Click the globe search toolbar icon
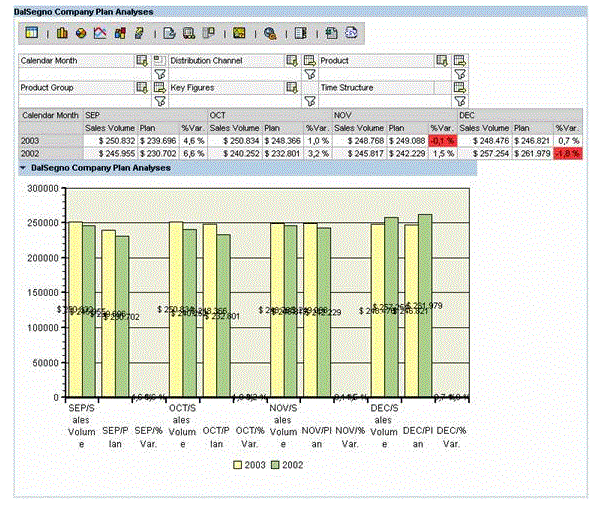This screenshot has width=600, height=510. [270, 33]
